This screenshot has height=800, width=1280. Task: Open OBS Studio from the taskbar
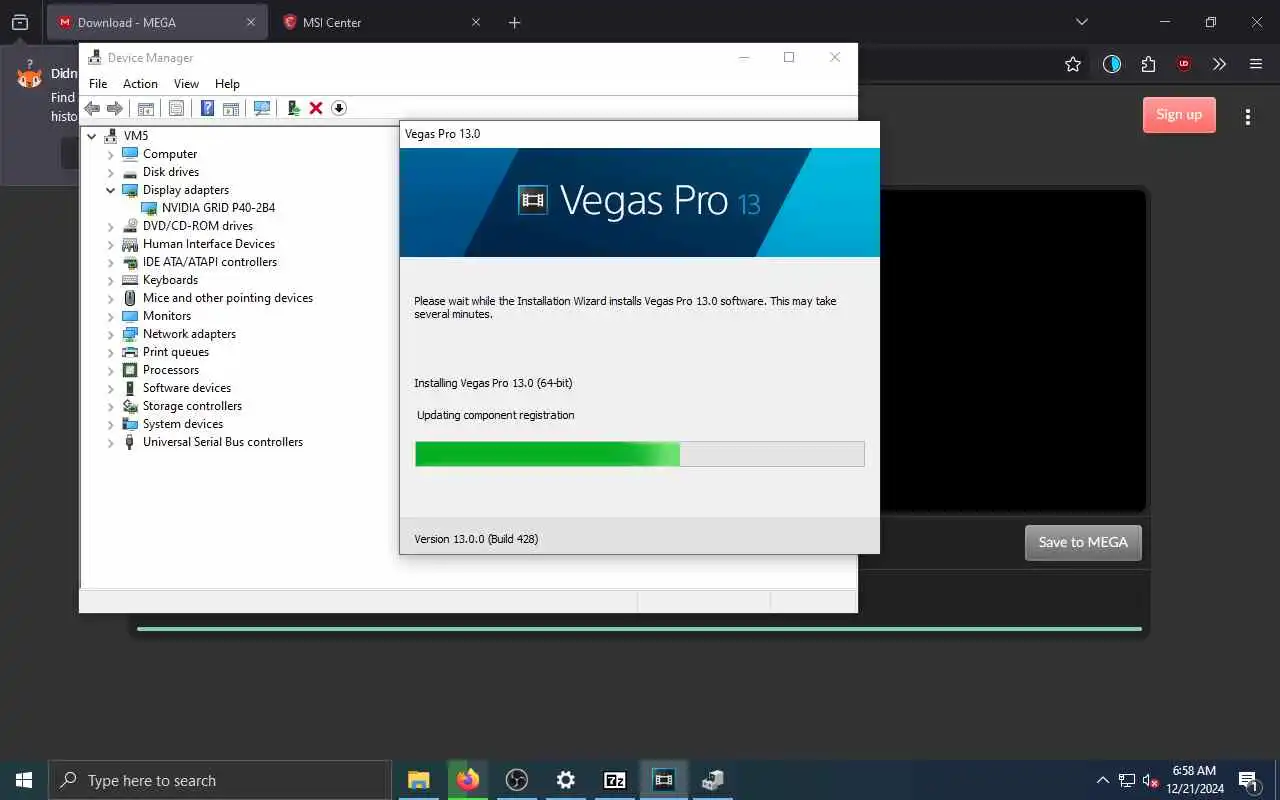516,780
